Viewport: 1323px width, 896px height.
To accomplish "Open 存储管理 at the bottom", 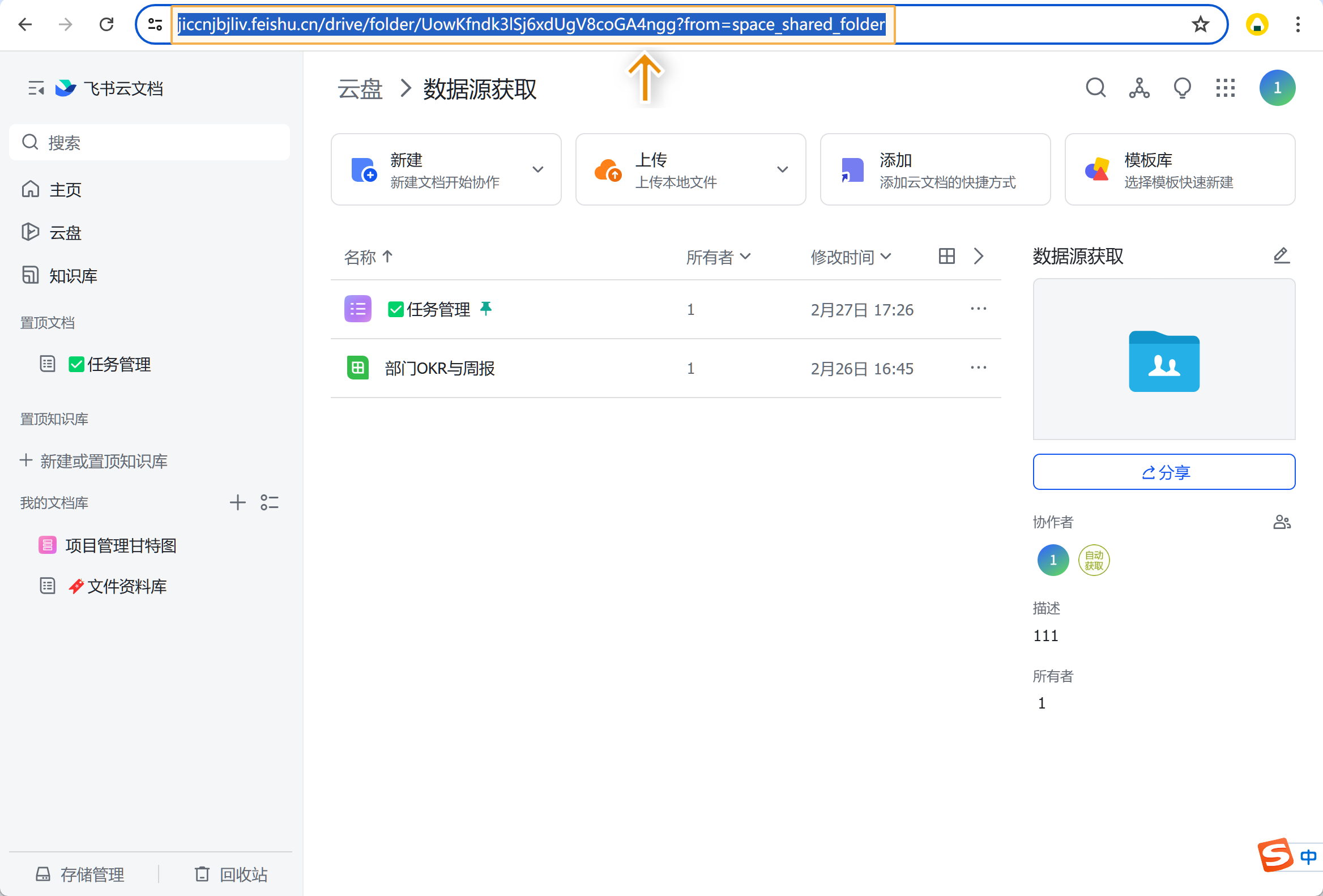I will [80, 874].
